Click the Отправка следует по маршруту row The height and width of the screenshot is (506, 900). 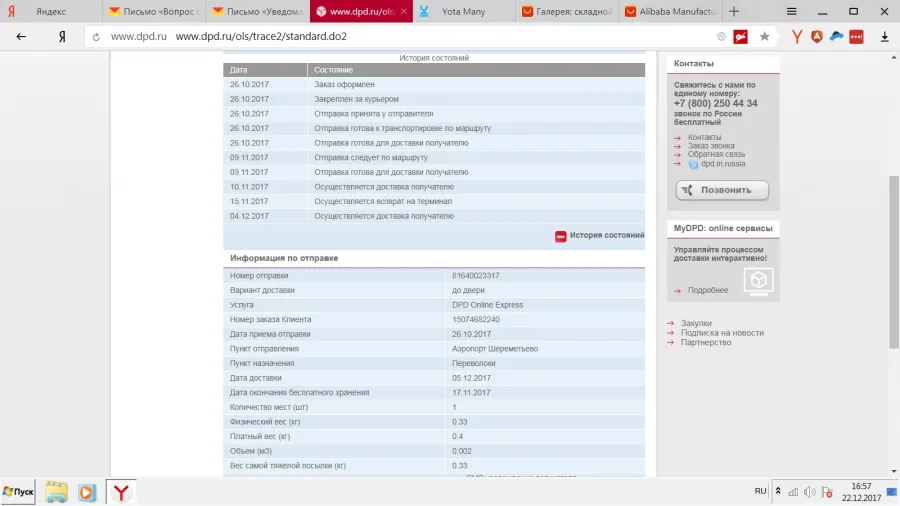click(x=434, y=158)
